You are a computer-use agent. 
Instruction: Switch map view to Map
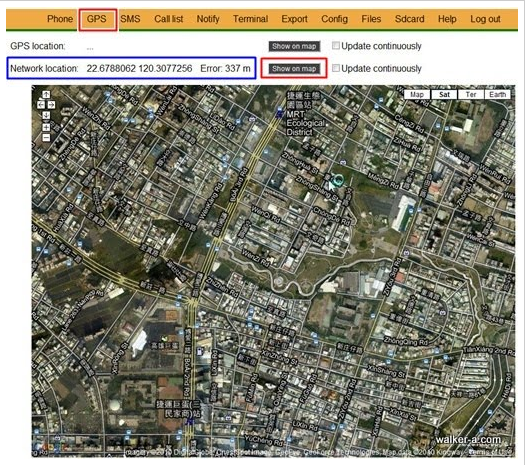(x=417, y=94)
